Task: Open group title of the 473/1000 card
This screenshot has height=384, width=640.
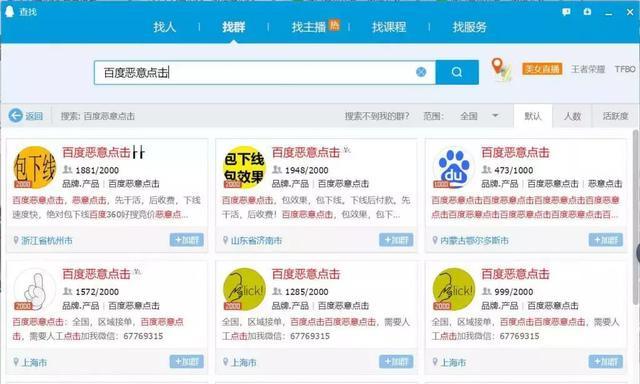Action: point(516,152)
